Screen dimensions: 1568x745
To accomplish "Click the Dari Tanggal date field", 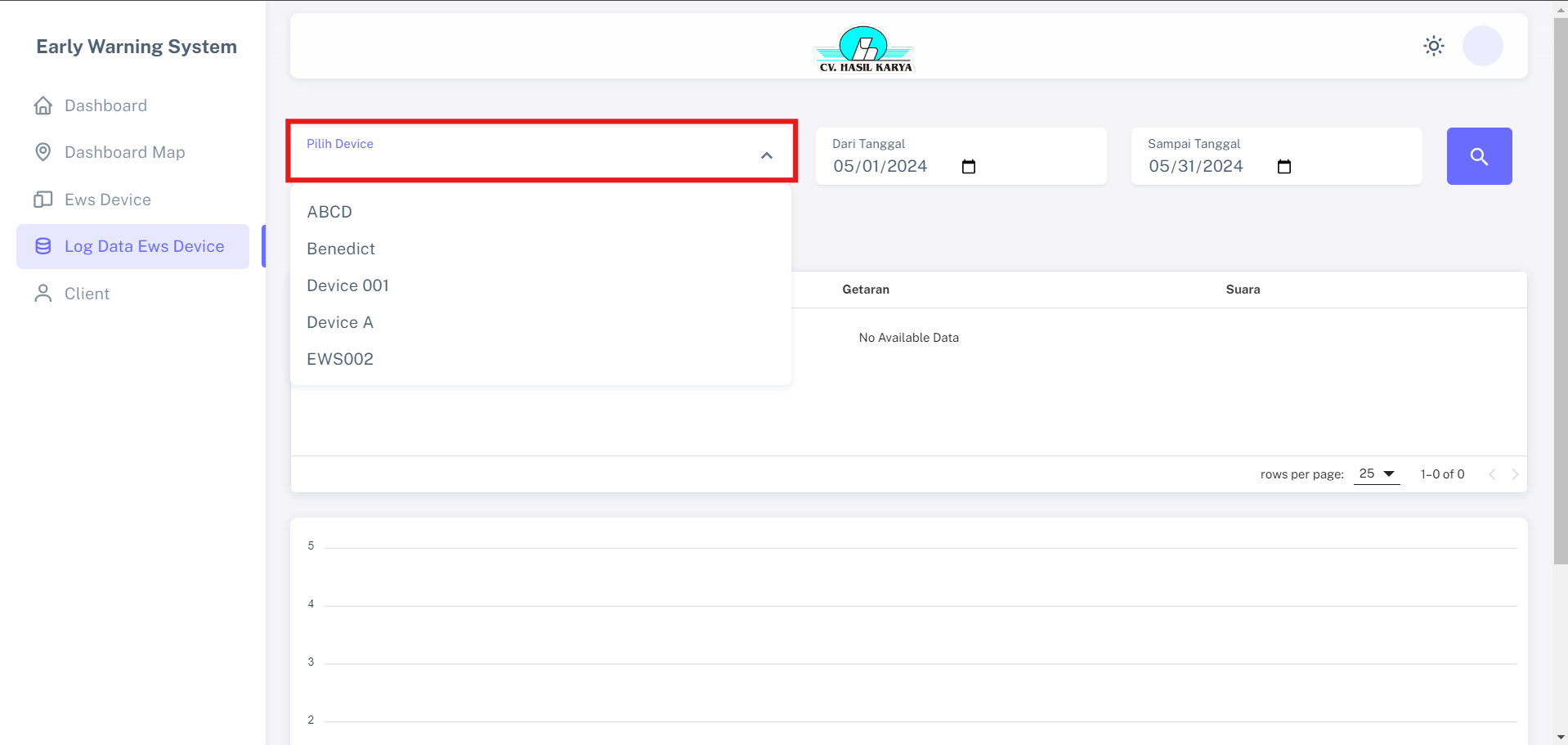I will point(880,167).
